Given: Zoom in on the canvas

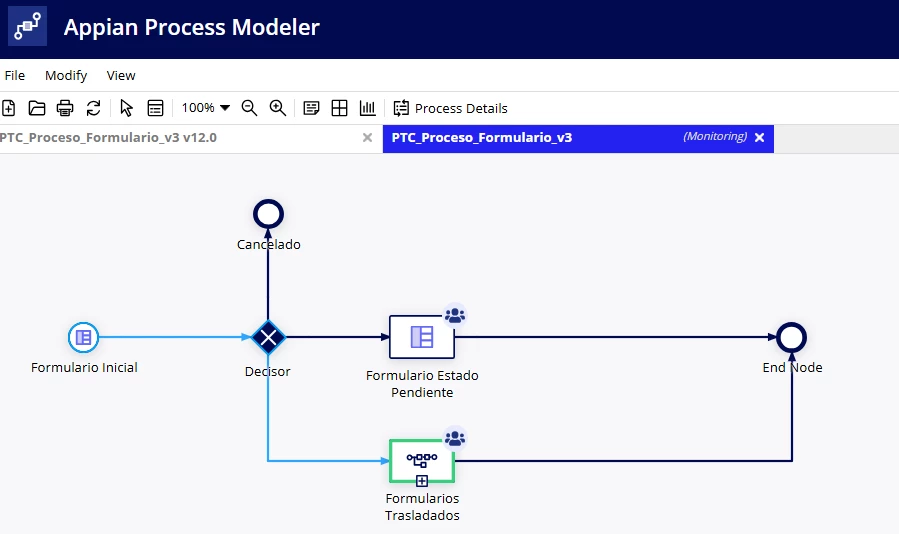Looking at the screenshot, I should (278, 108).
